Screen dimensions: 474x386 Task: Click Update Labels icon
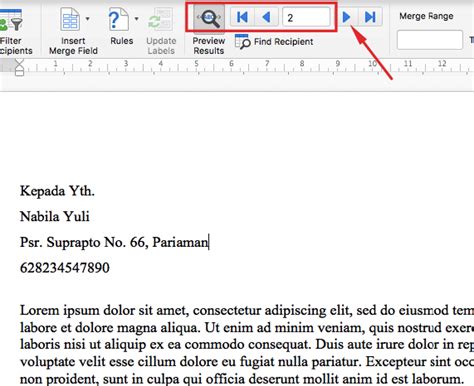pyautogui.click(x=161, y=19)
